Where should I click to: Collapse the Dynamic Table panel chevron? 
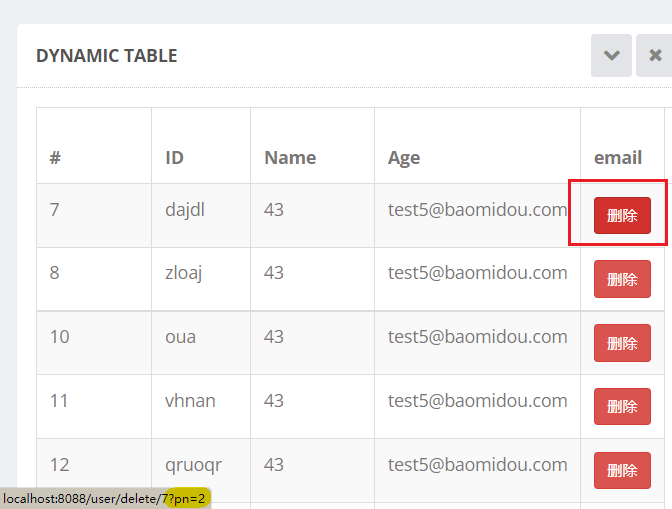[x=611, y=56]
